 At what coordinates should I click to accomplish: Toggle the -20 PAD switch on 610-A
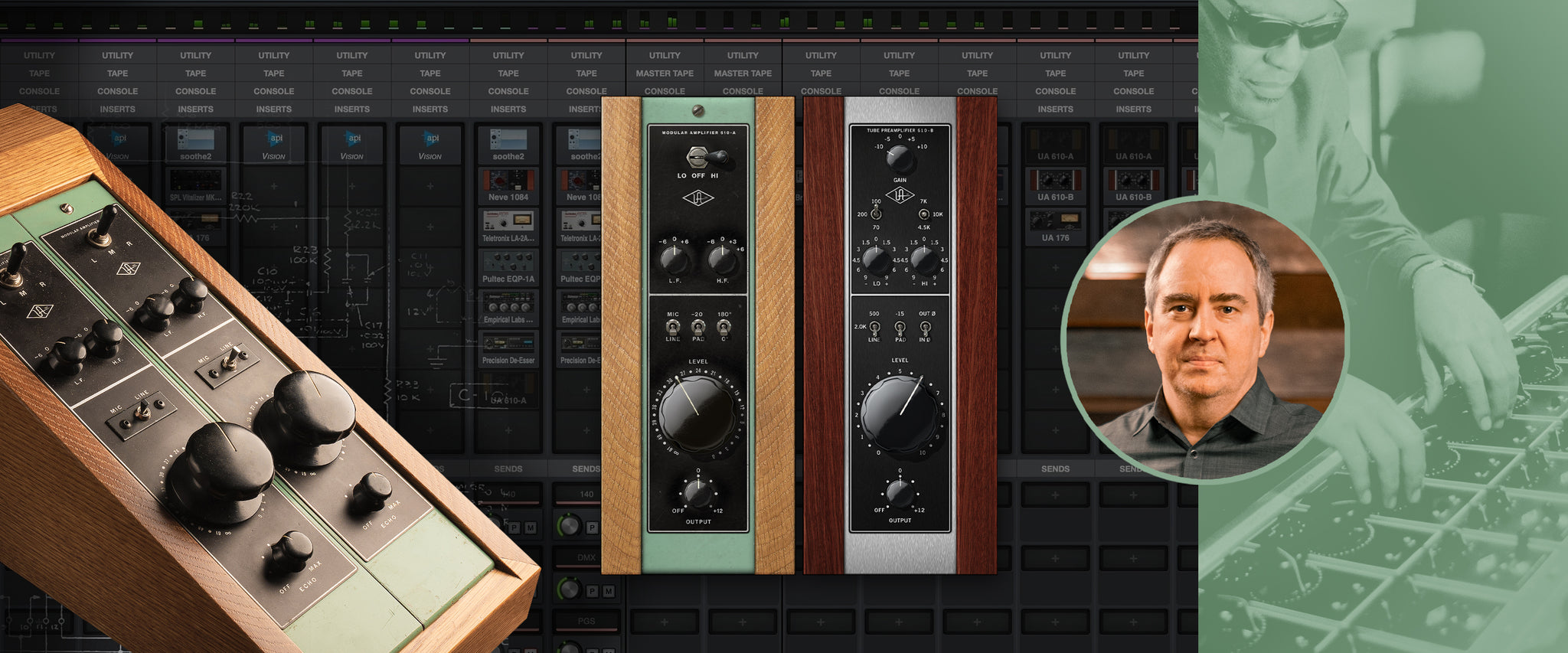point(697,327)
